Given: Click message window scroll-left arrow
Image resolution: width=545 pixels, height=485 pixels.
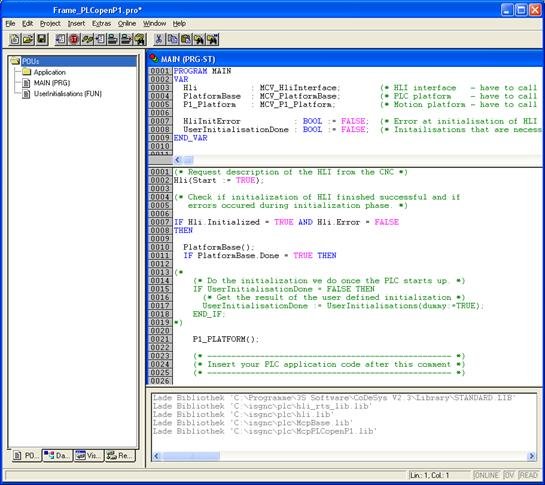Looking at the screenshot, I should click(x=156, y=456).
